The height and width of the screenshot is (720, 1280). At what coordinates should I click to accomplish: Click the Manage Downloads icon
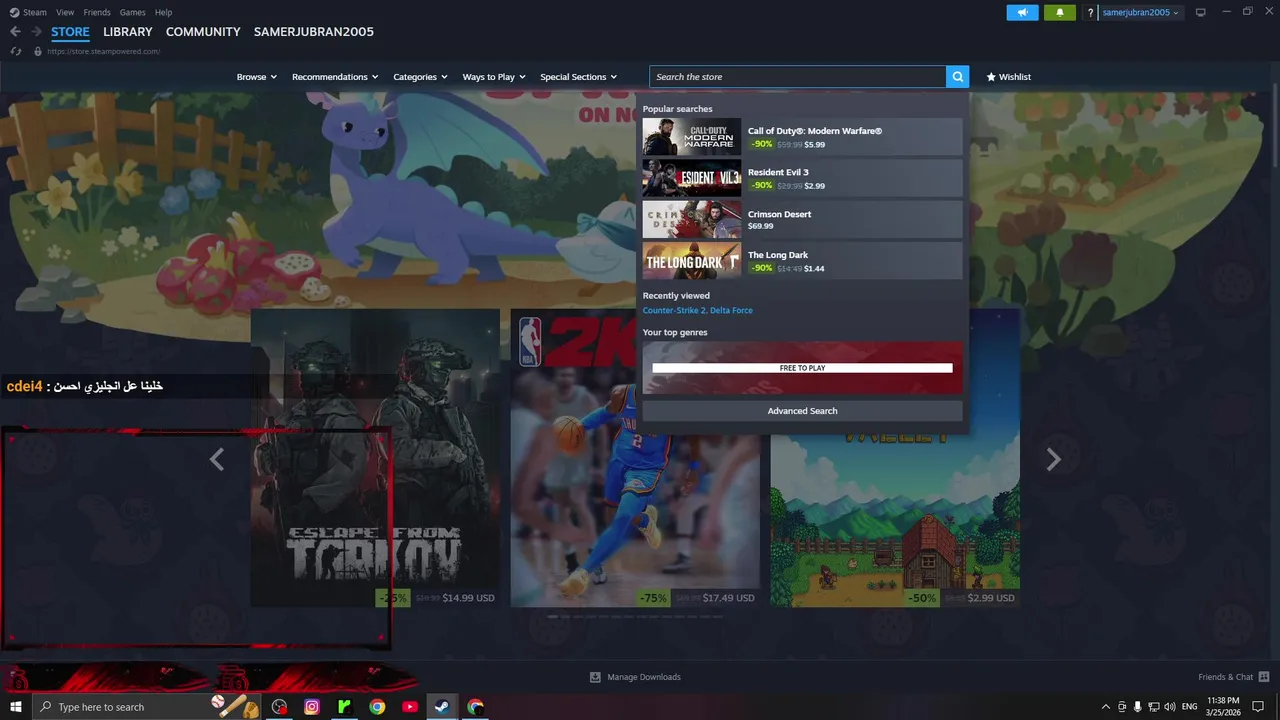(x=595, y=677)
